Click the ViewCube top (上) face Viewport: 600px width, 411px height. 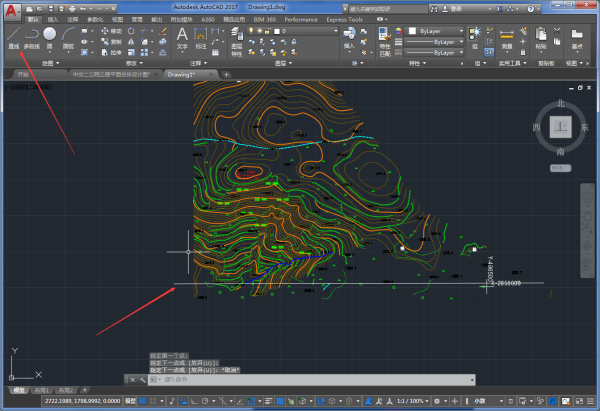click(562, 126)
